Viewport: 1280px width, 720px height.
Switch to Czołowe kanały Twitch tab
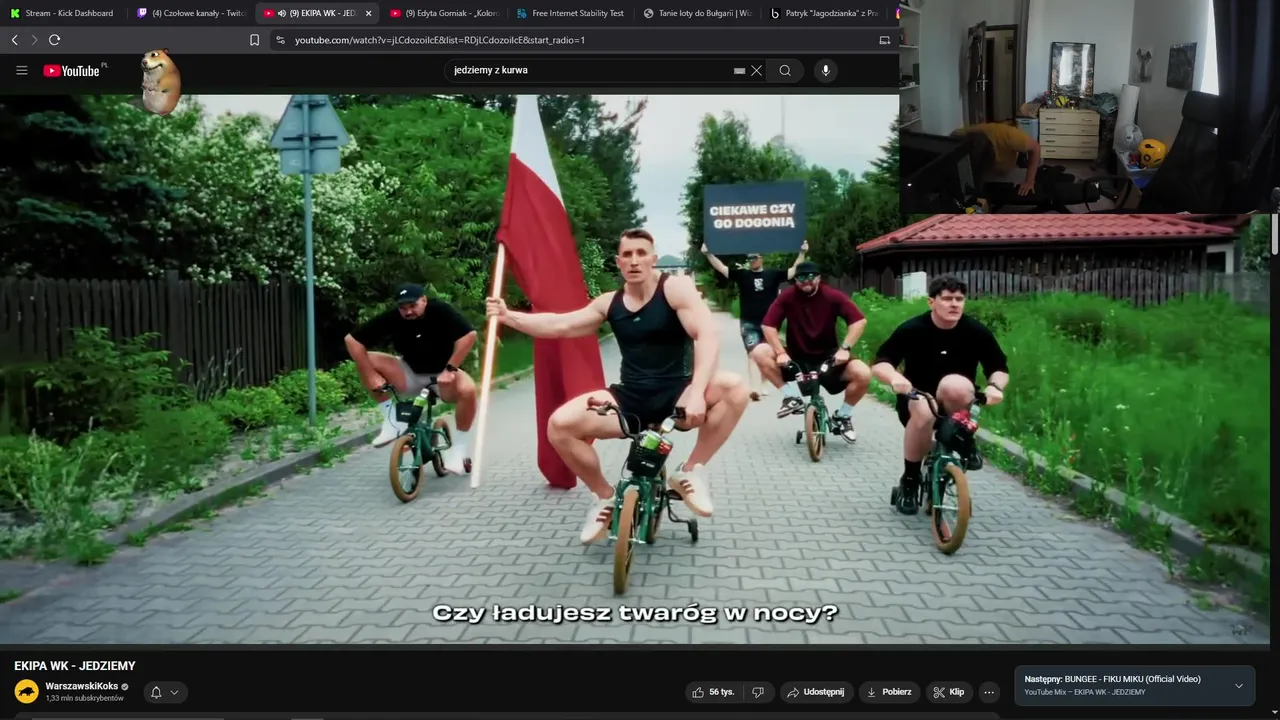[x=190, y=13]
